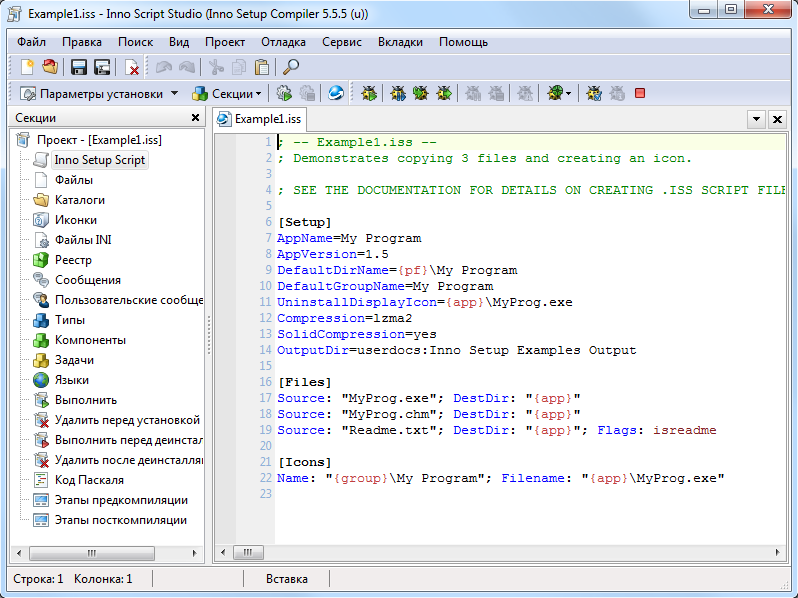
Task: Open the tab list dropdown arrow
Action: pos(757,119)
